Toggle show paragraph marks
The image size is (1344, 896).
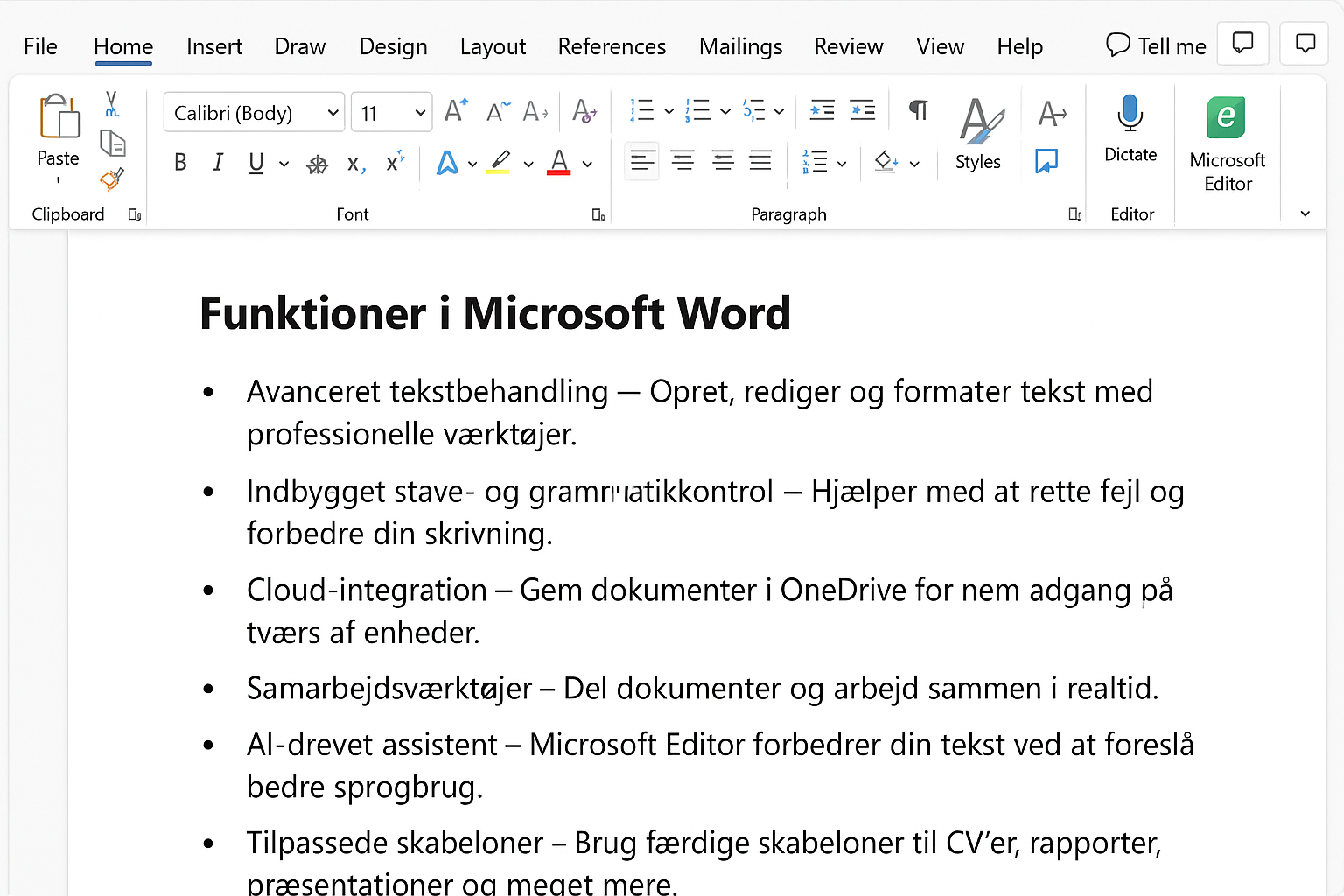click(918, 110)
